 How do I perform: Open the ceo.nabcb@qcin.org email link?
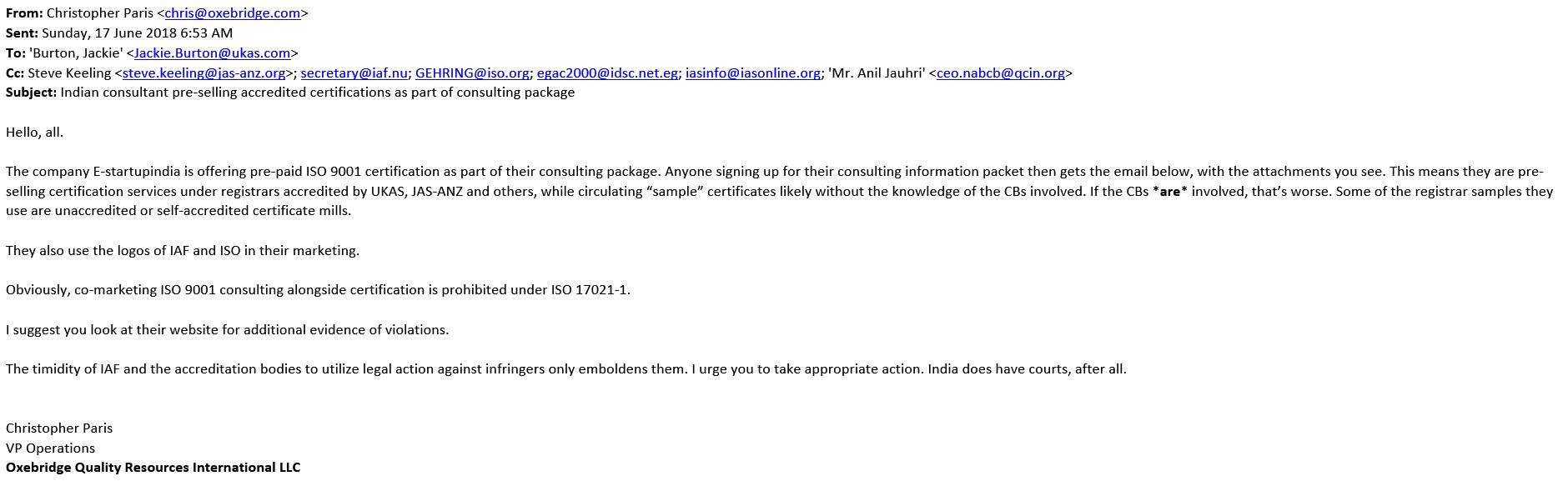(x=1000, y=73)
